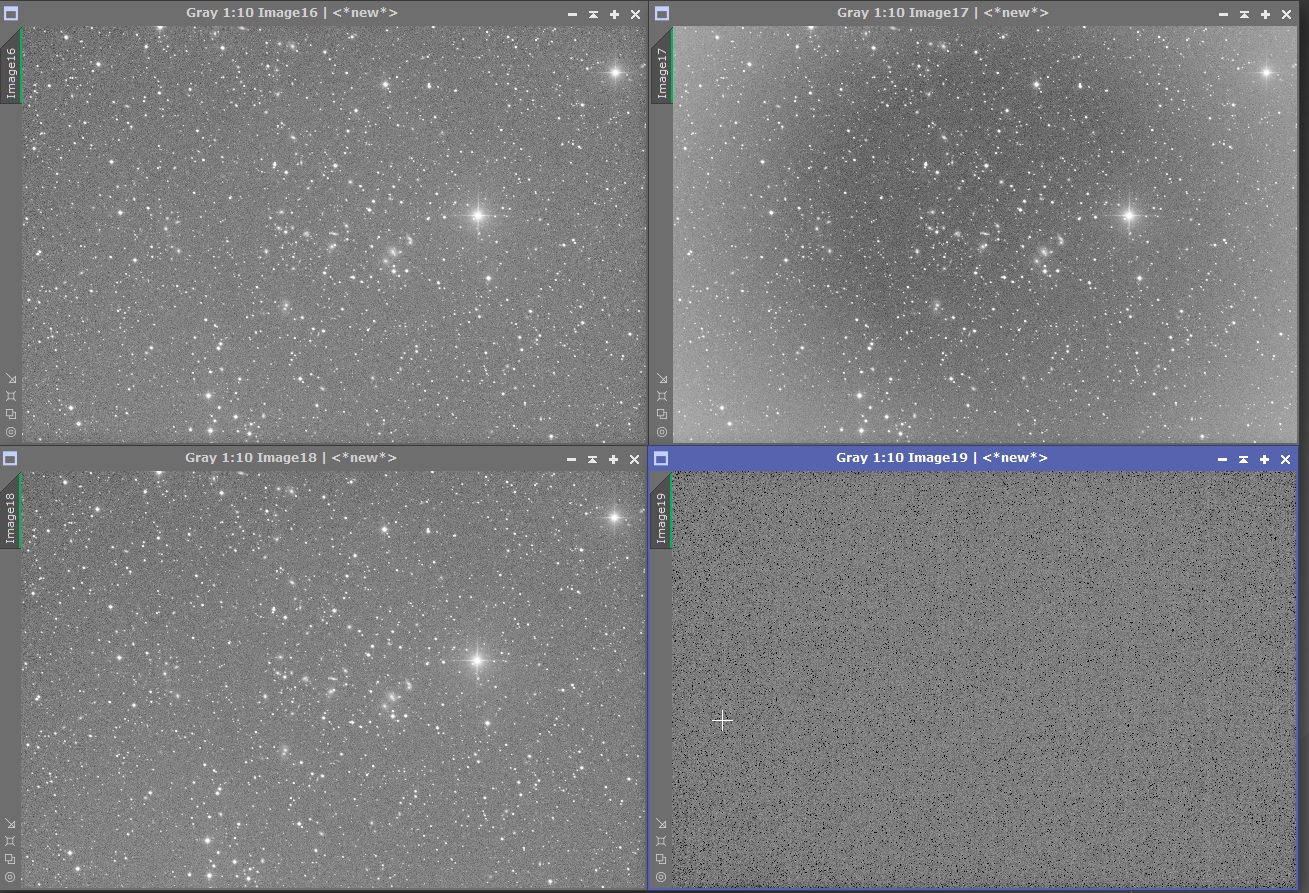This screenshot has height=893, width=1309.
Task: Click the 'Gray 1:10 Image16' title bar text
Action: click(x=252, y=13)
